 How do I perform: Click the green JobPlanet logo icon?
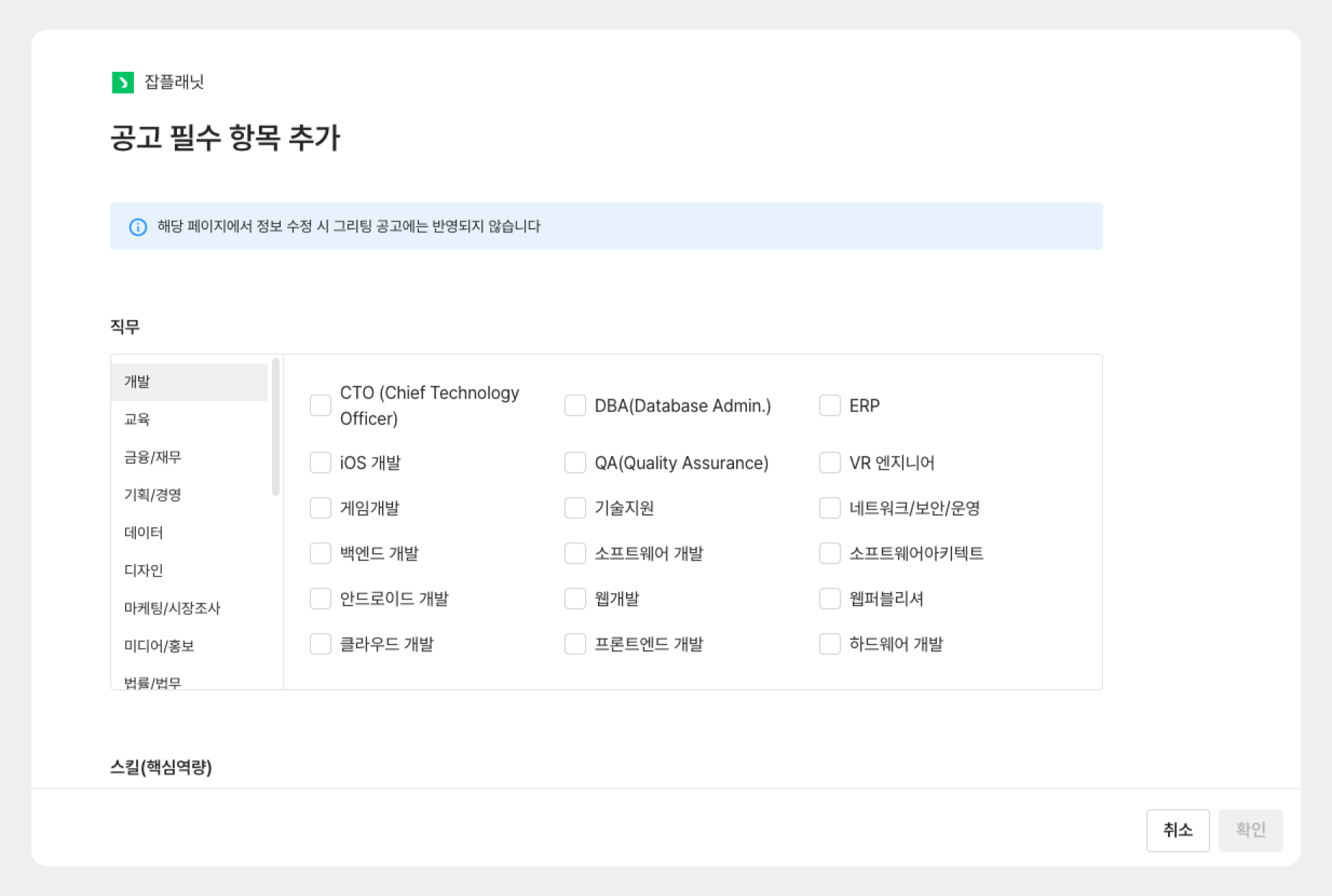[122, 83]
